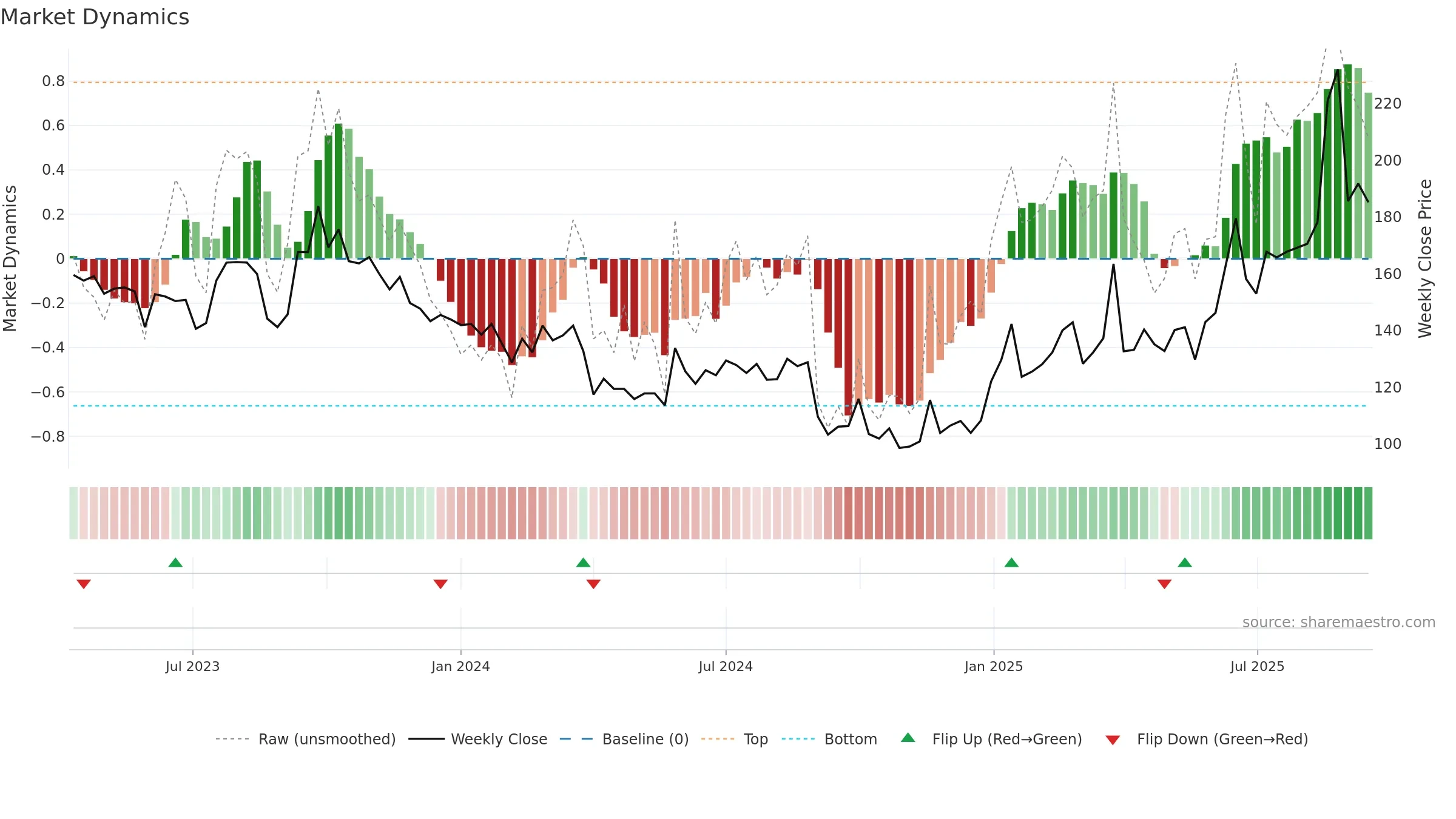Click the green Flip Up triangle legend icon
This screenshot has height=819, width=1456.
tap(908, 738)
